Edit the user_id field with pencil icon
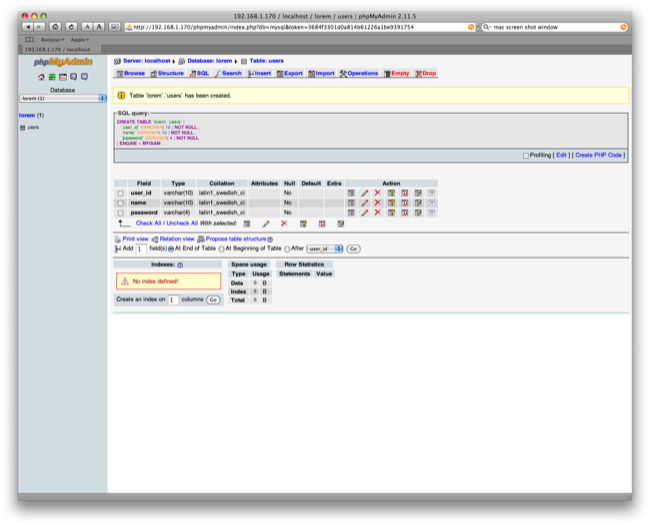650x525 pixels. tap(364, 193)
